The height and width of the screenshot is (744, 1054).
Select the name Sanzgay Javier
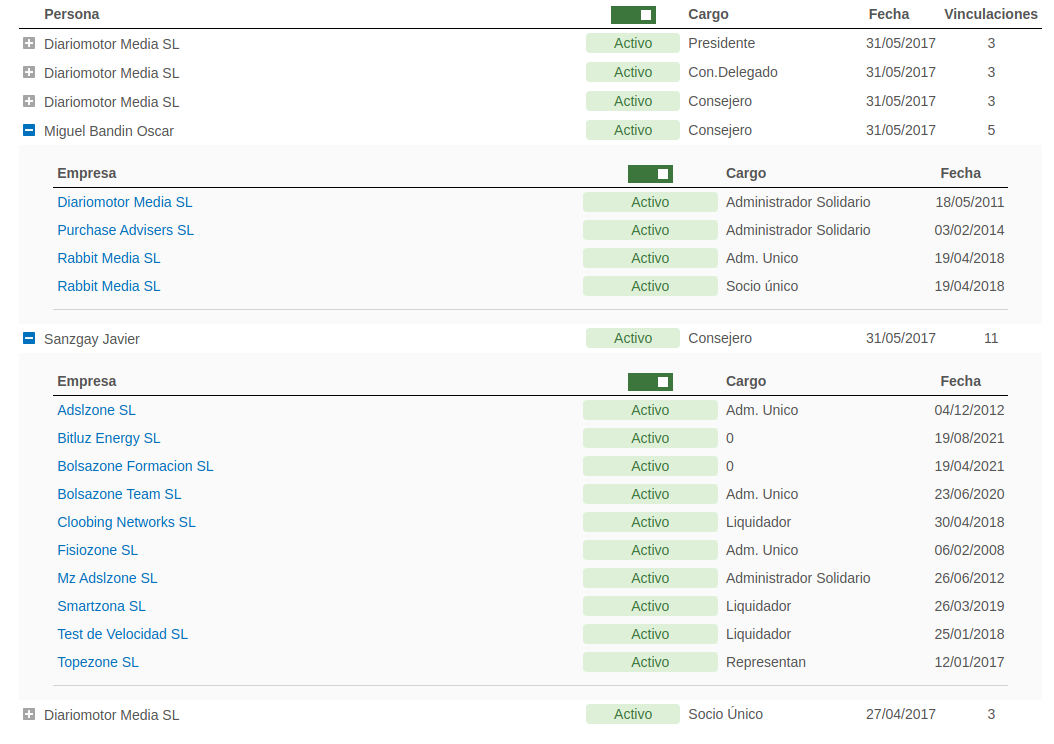pyautogui.click(x=91, y=339)
